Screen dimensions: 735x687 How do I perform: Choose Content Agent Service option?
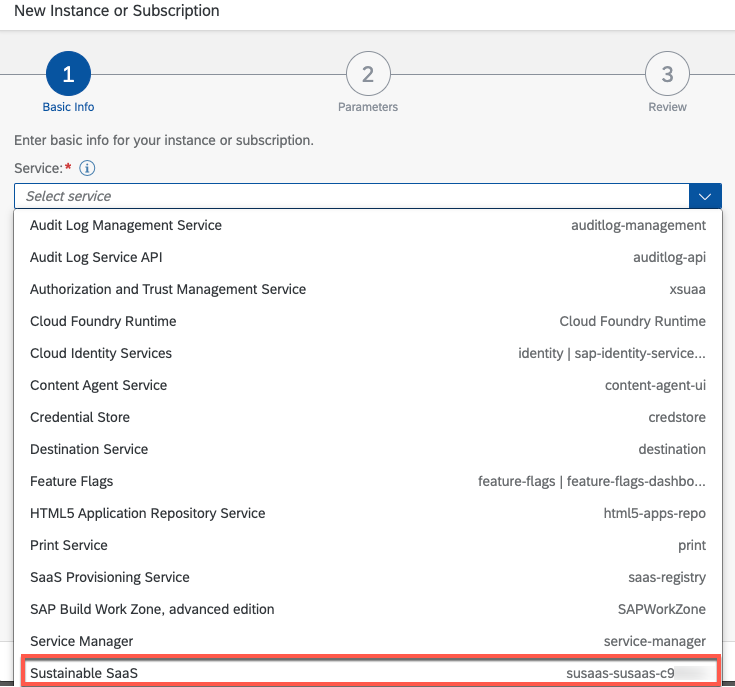tap(368, 385)
